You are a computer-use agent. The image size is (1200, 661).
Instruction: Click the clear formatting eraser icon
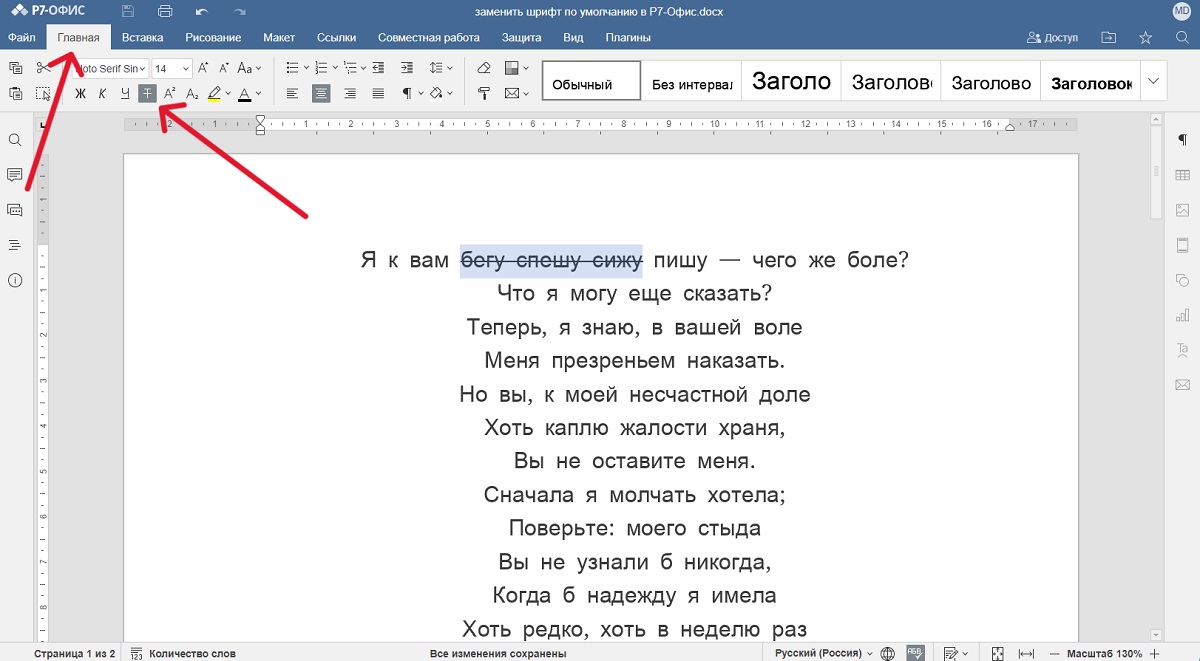[484, 68]
